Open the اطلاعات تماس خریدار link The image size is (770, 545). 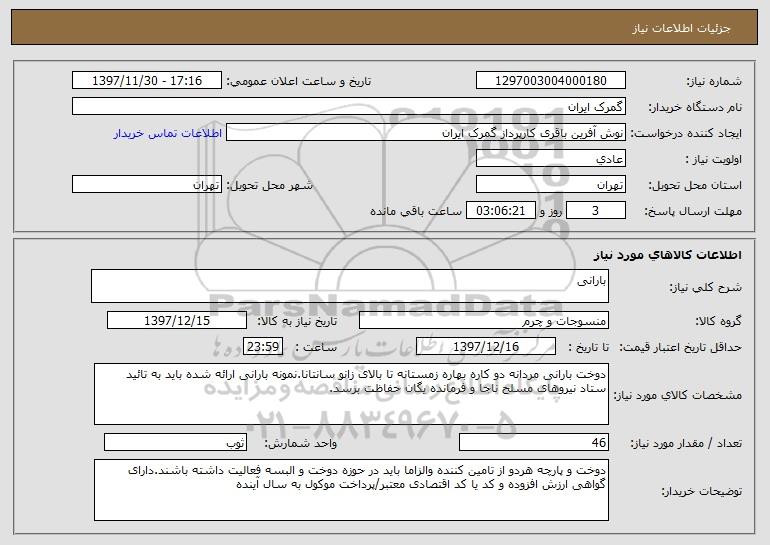point(168,133)
